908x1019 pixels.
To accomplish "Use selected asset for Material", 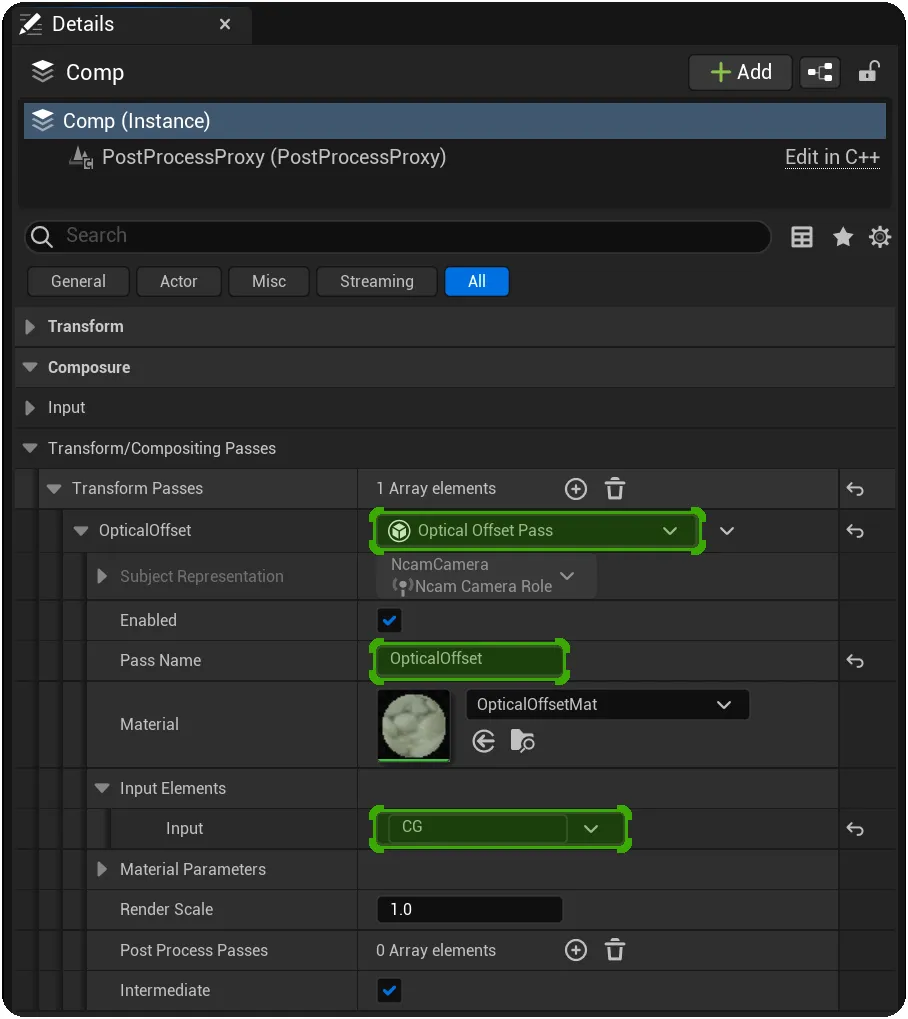I will pos(484,741).
